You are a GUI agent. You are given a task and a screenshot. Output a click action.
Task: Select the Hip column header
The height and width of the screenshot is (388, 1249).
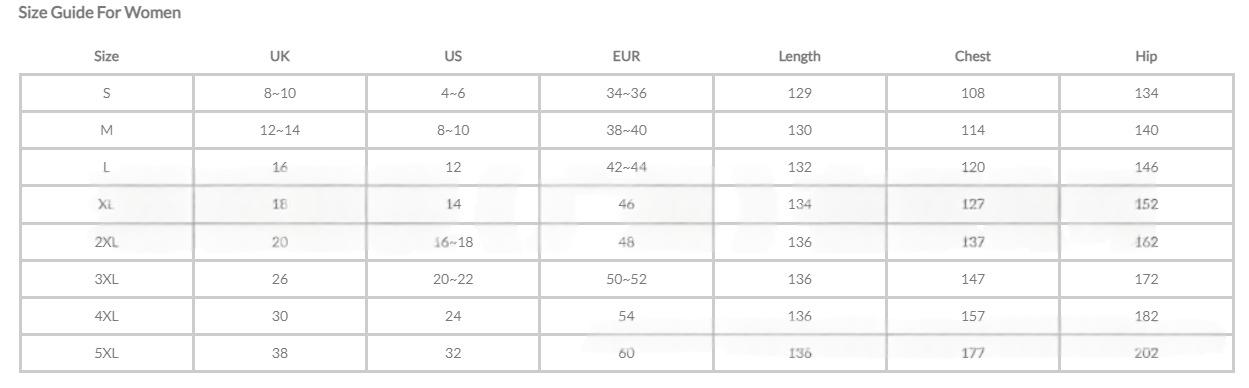[1146, 56]
